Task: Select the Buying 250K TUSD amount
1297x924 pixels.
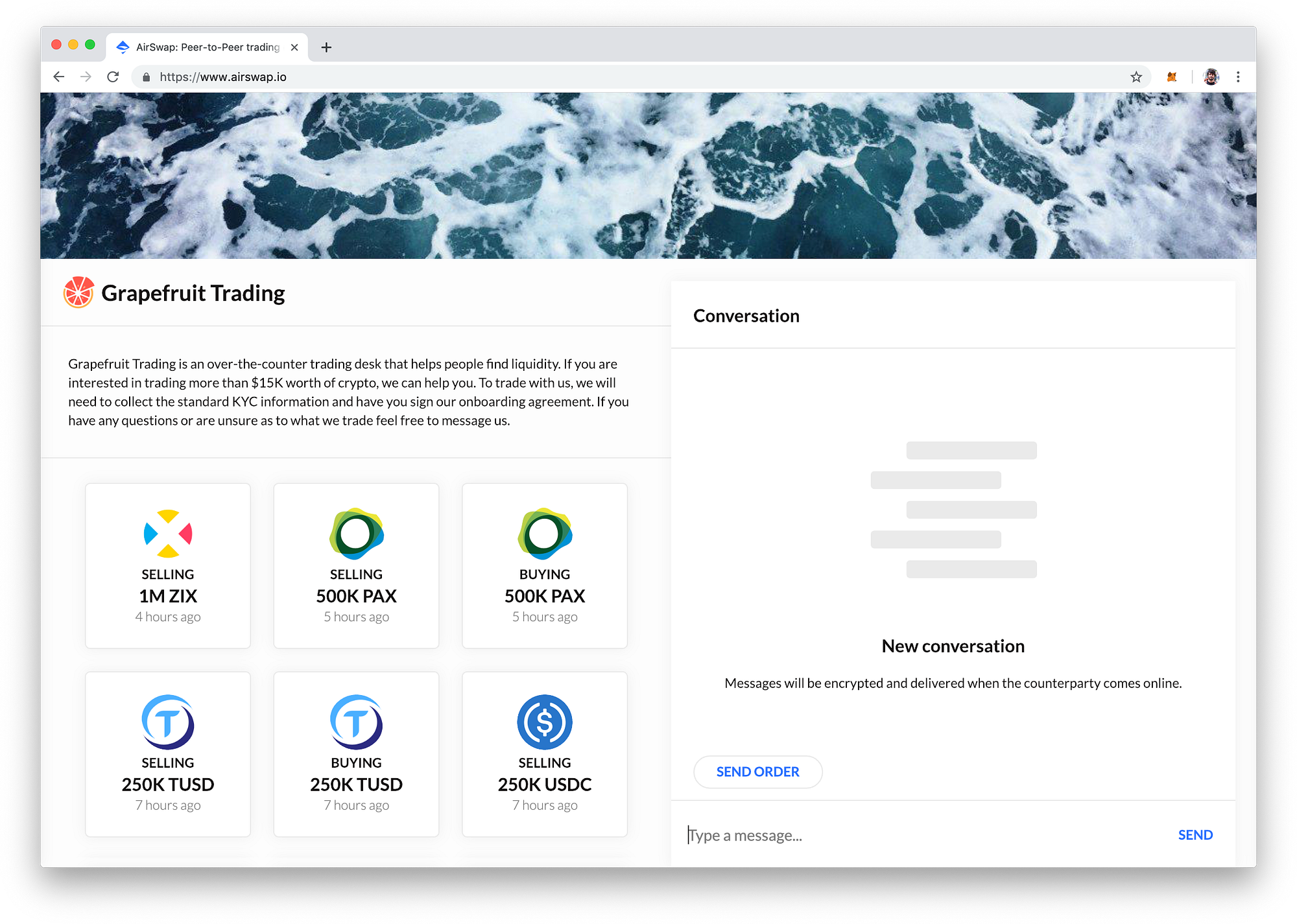Action: [x=356, y=785]
